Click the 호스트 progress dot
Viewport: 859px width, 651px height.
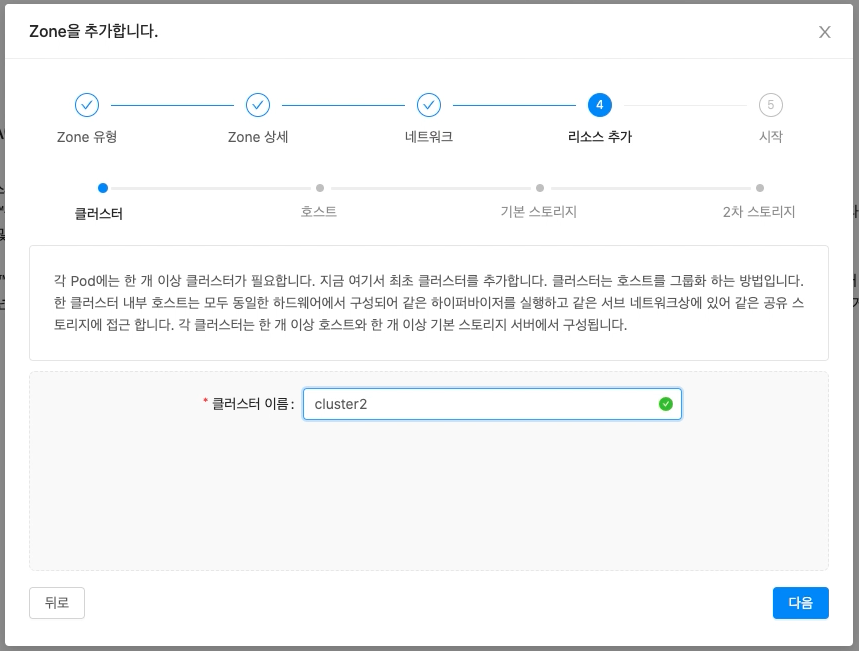click(x=318, y=187)
